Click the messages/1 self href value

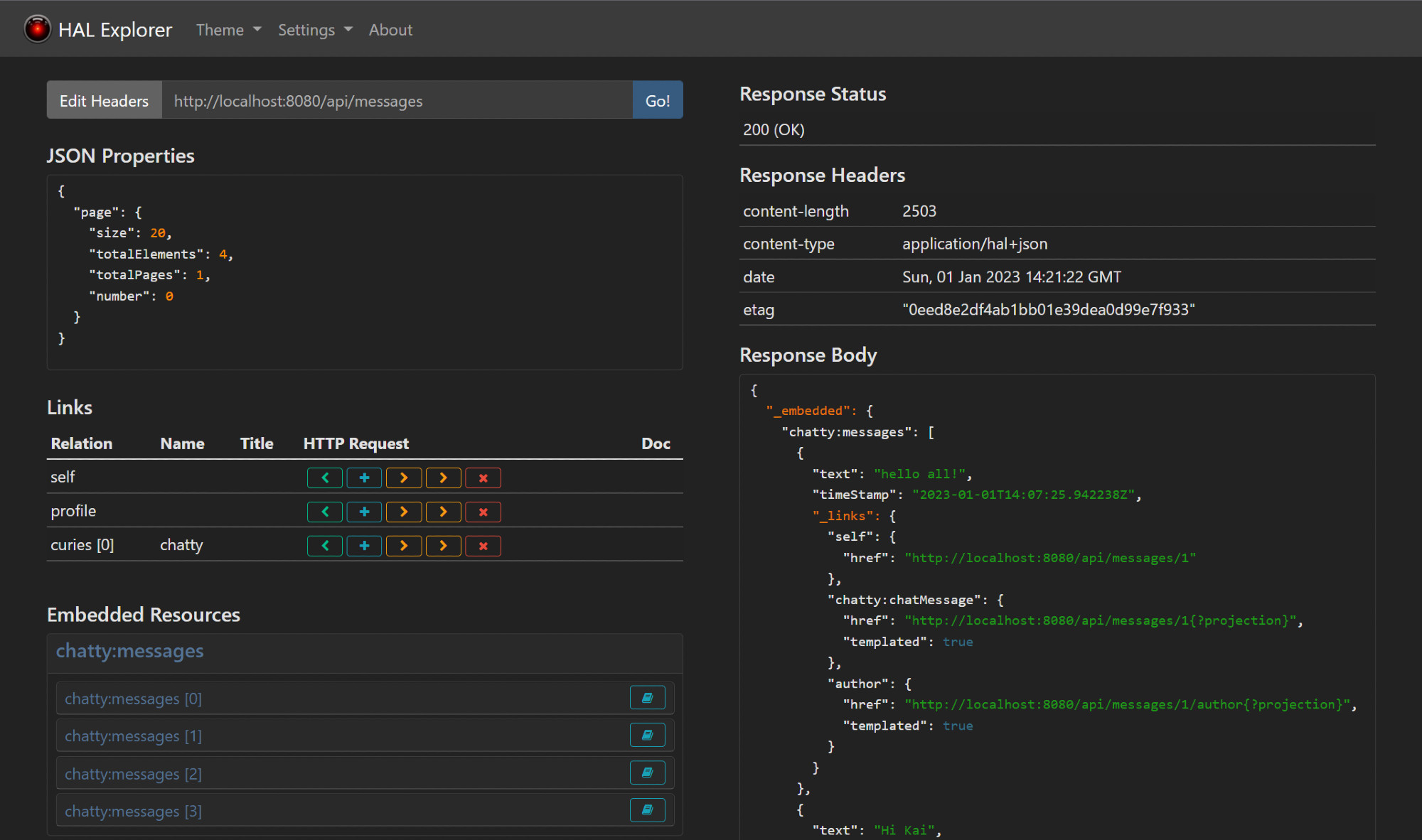[1050, 558]
